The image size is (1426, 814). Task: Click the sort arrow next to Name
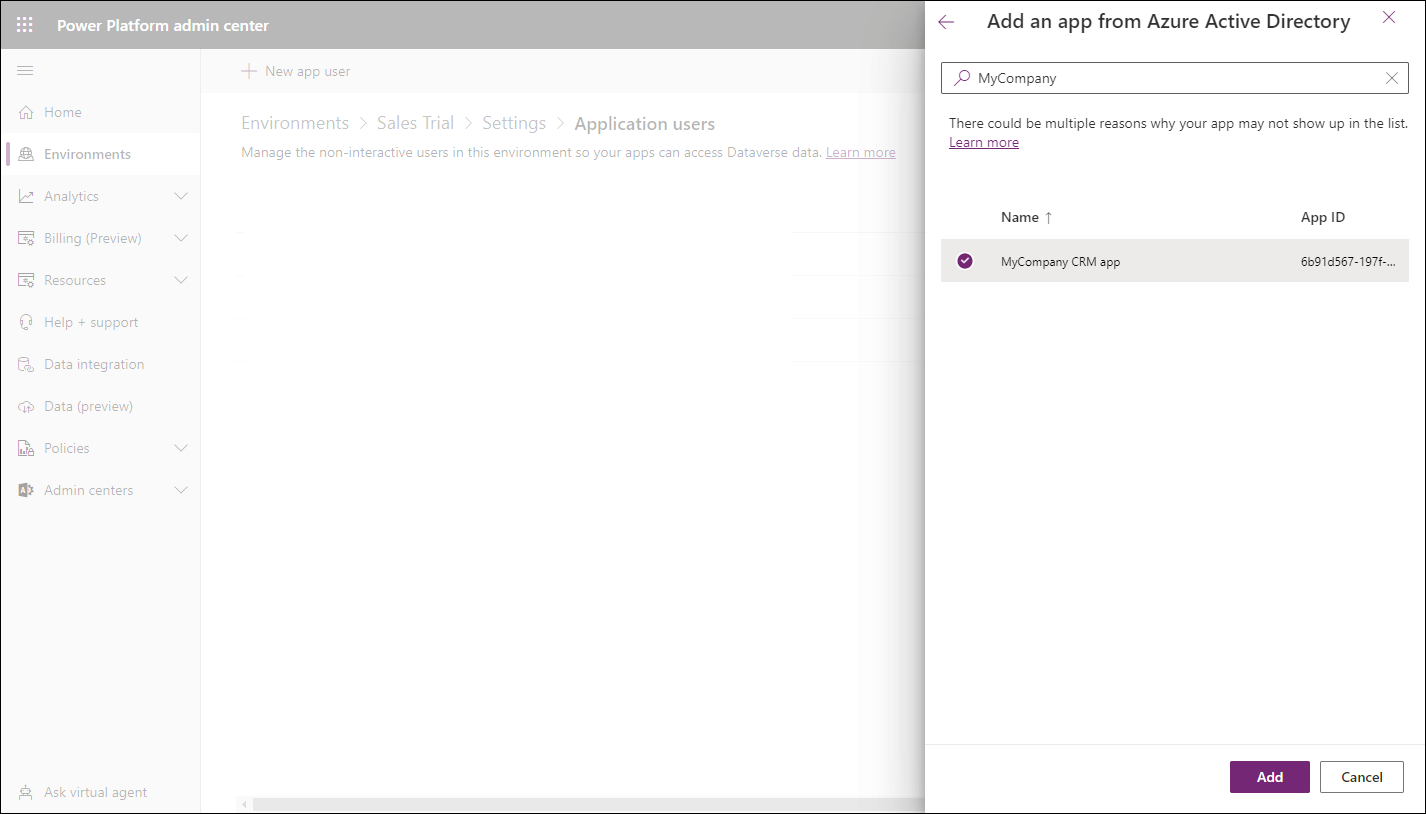coord(1049,217)
